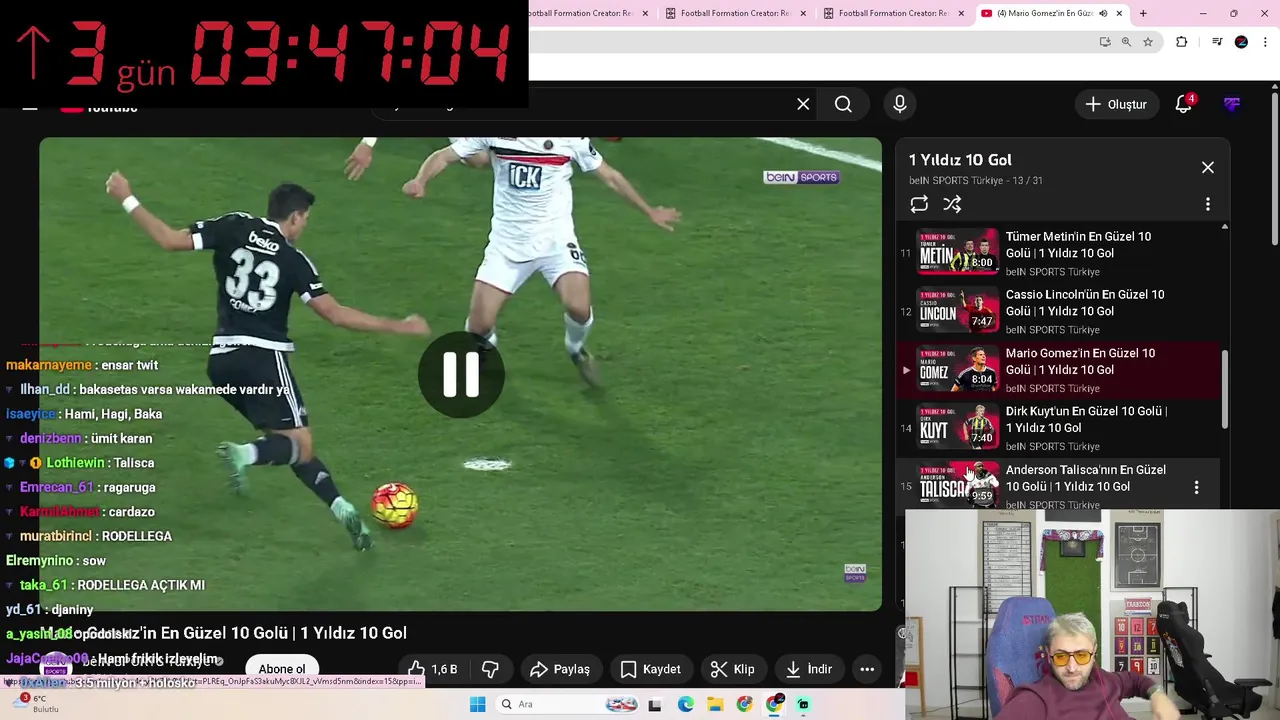Open the 1 Yıldız 10 Gol playlist title

point(960,160)
